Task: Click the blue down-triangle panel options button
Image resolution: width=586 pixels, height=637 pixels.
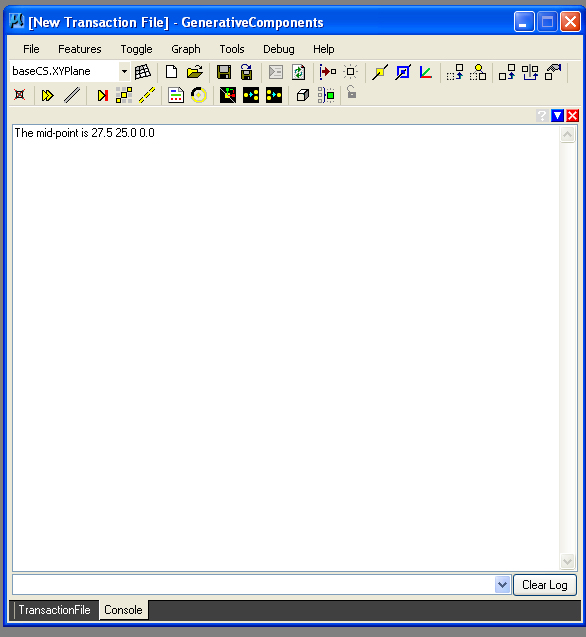Action: 558,116
